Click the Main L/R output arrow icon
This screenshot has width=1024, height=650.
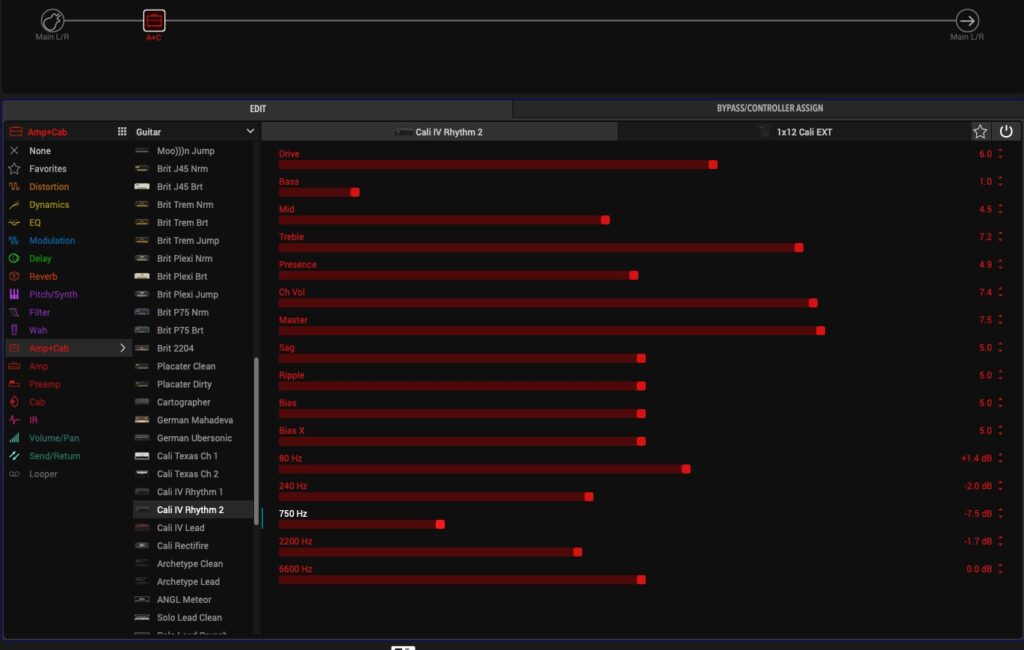tap(967, 21)
